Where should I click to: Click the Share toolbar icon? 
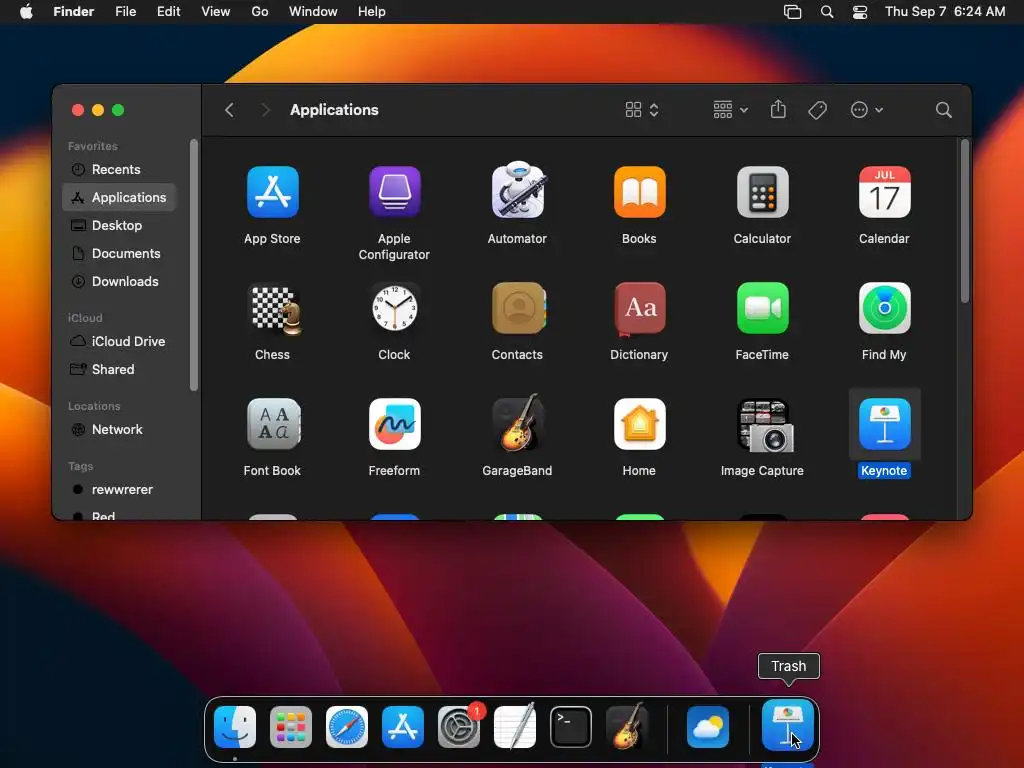pos(778,109)
